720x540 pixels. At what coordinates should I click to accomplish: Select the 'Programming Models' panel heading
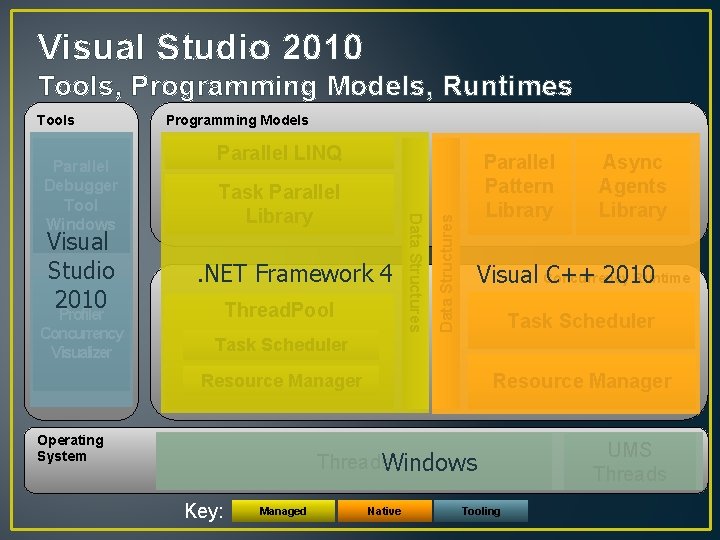click(x=237, y=120)
